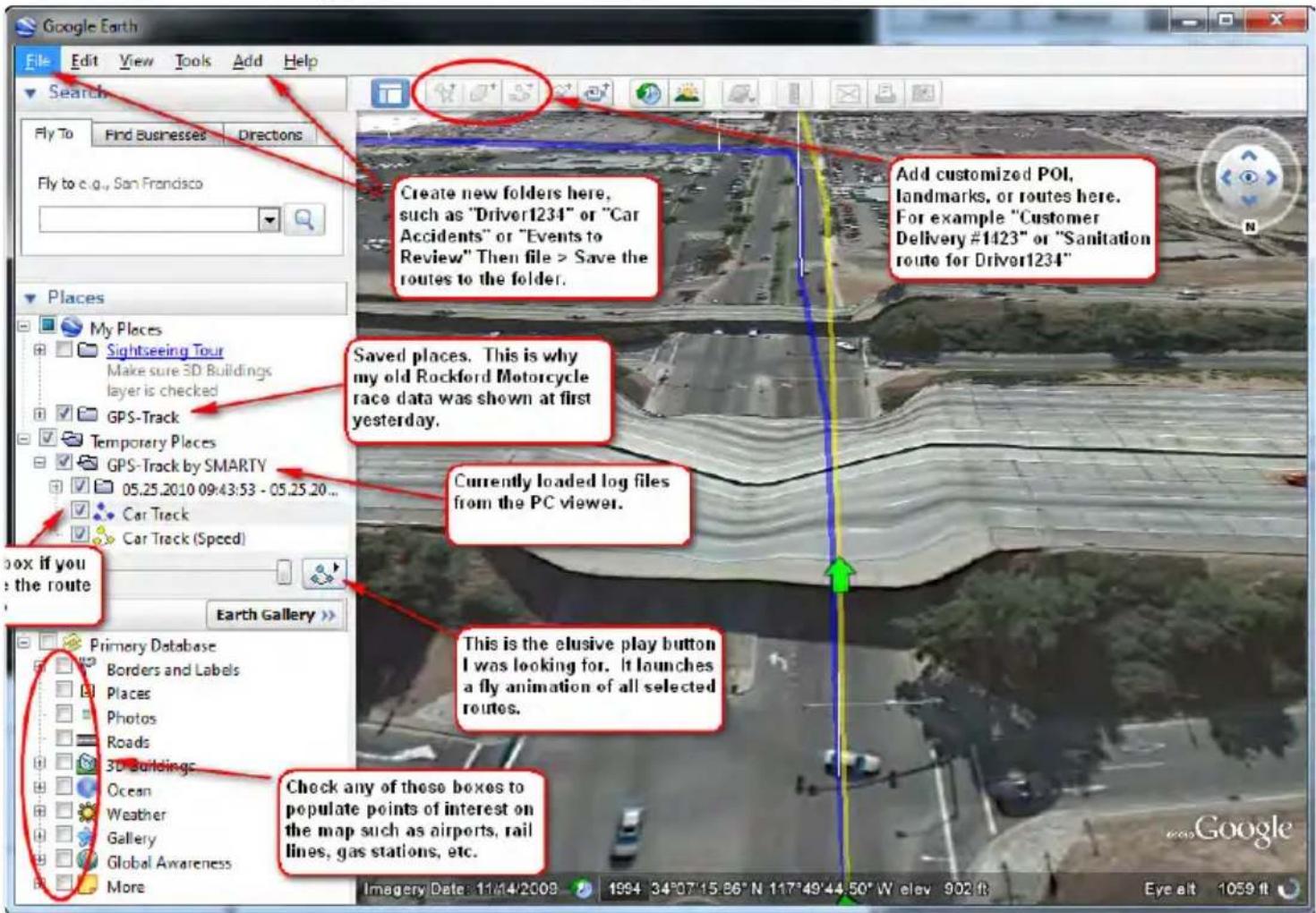Image resolution: width=1316 pixels, height=913 pixels.
Task: Click the Ocean layer icon
Action: 87,789
